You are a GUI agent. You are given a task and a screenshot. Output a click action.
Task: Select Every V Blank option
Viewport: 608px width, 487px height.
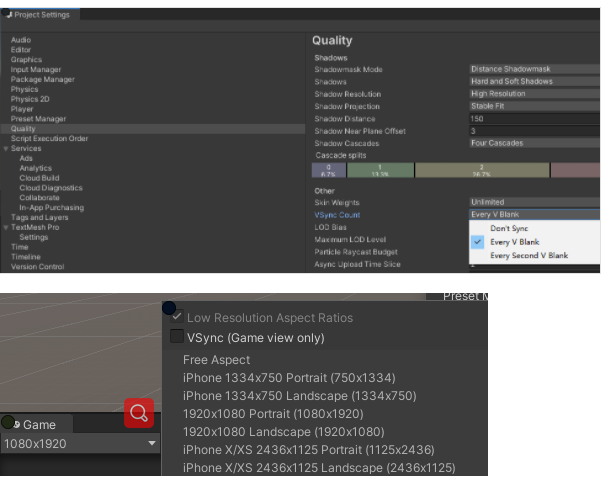(x=534, y=242)
